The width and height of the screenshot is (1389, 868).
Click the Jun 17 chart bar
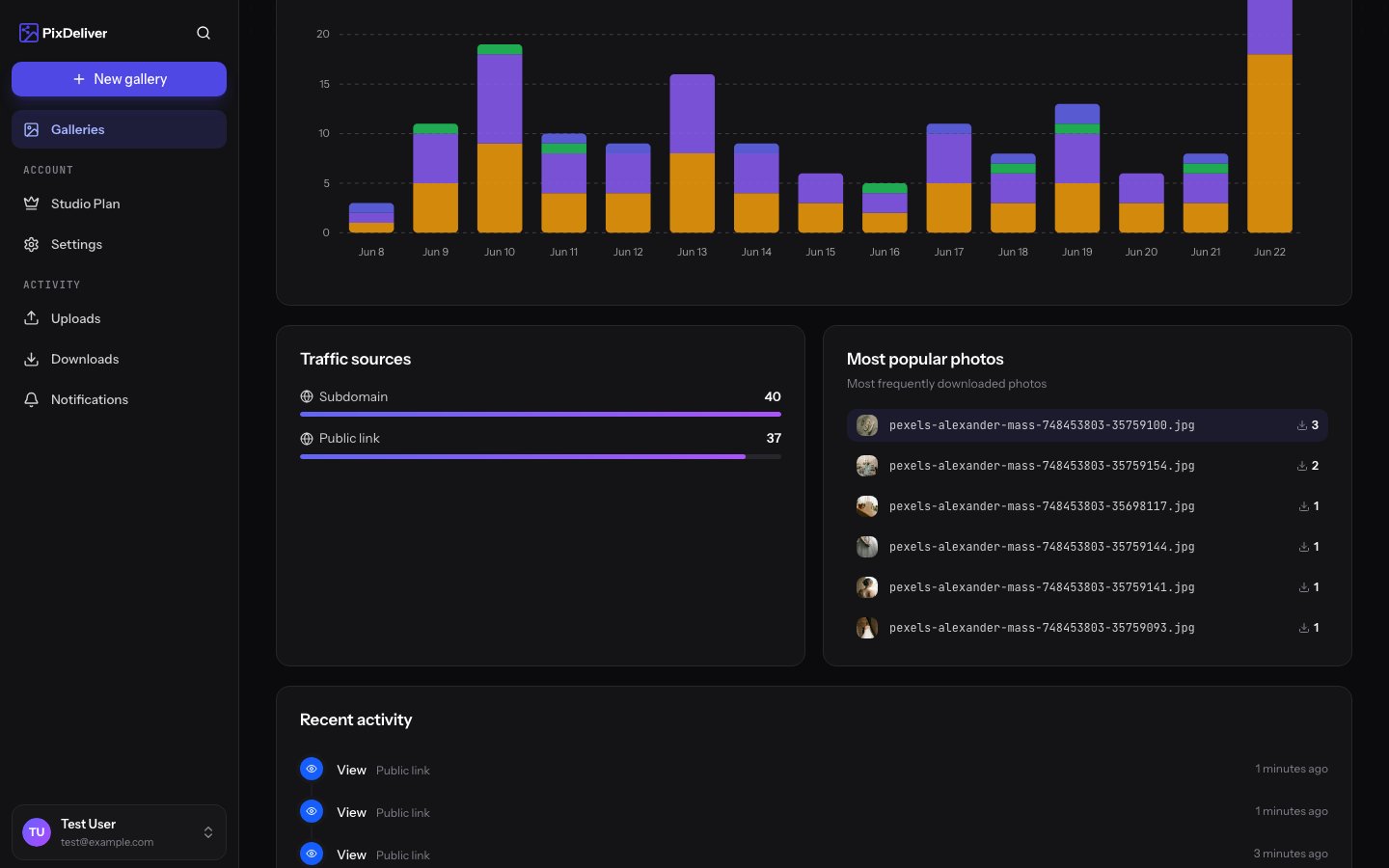point(949,178)
